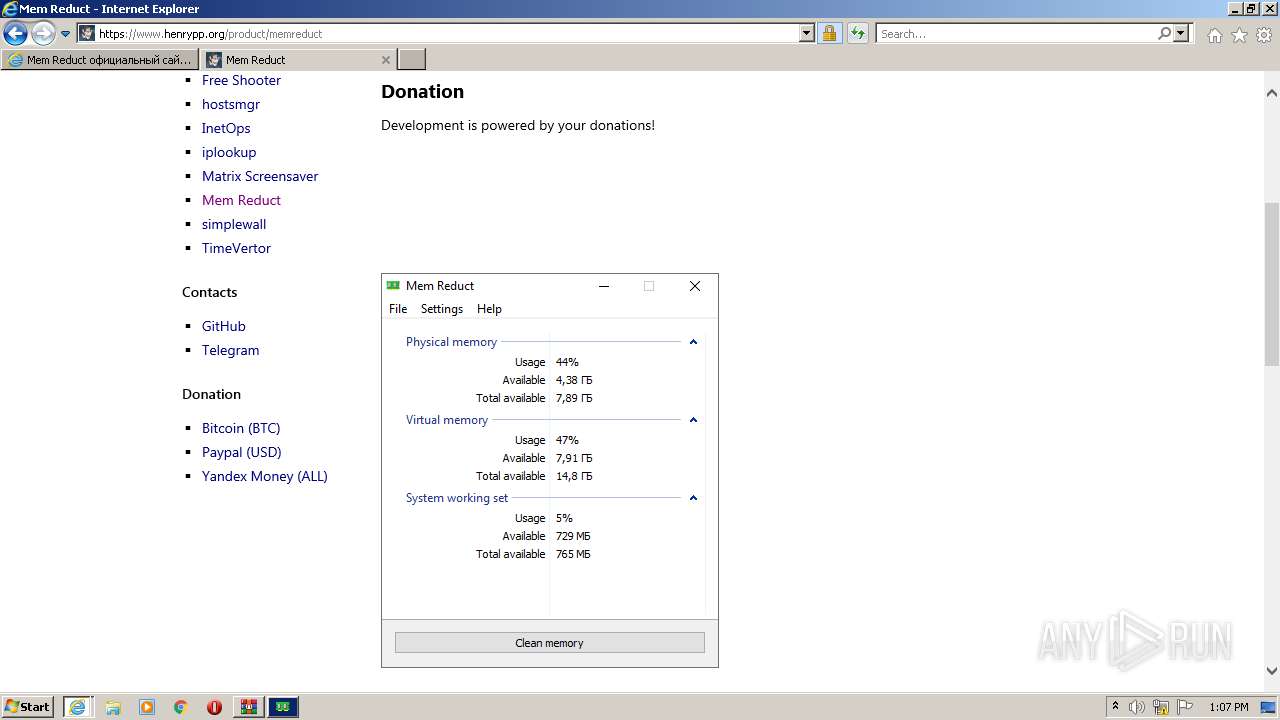
Task: Open the Matrix Screensaver link
Action: tap(260, 176)
